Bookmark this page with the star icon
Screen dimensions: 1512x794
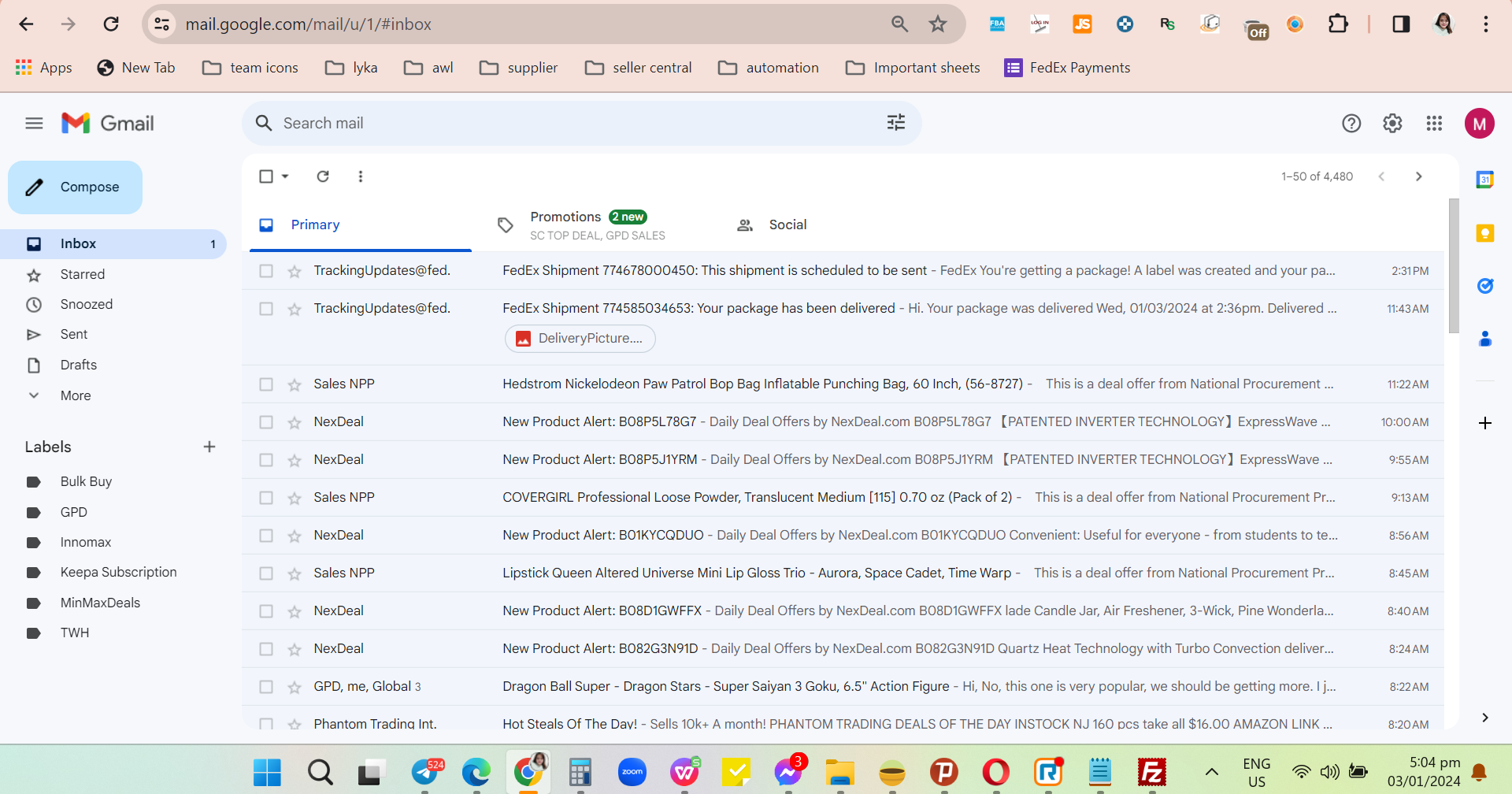938,24
